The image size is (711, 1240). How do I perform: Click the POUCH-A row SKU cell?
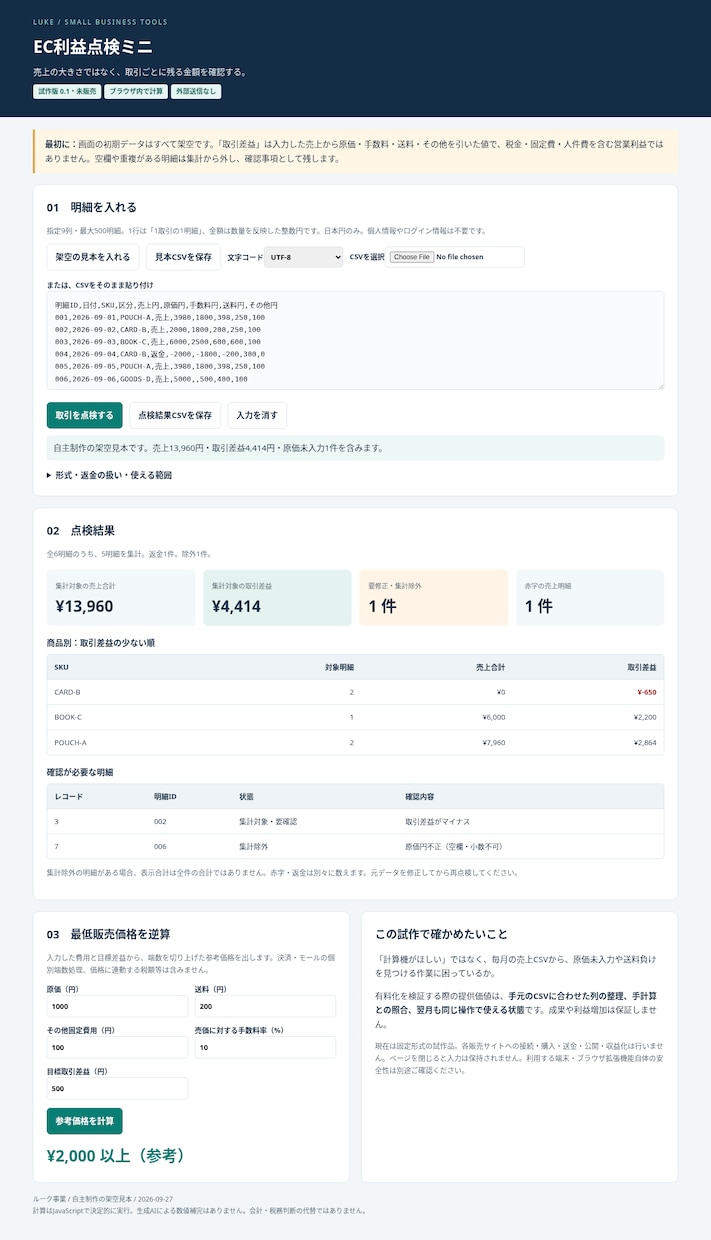71,743
